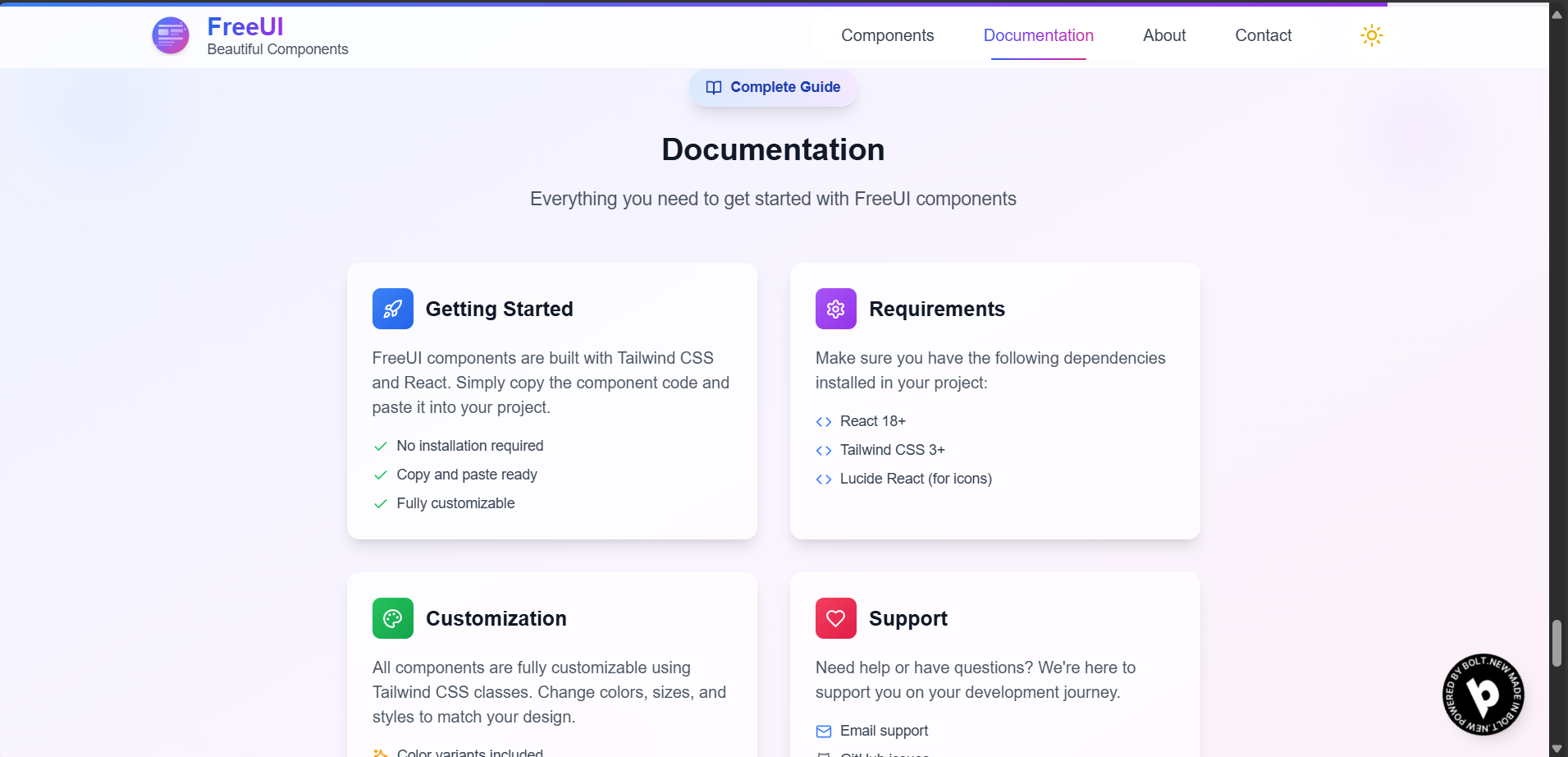Screen dimensions: 1568x757
Task: Select the Documentation nav item
Action: point(1039,35)
